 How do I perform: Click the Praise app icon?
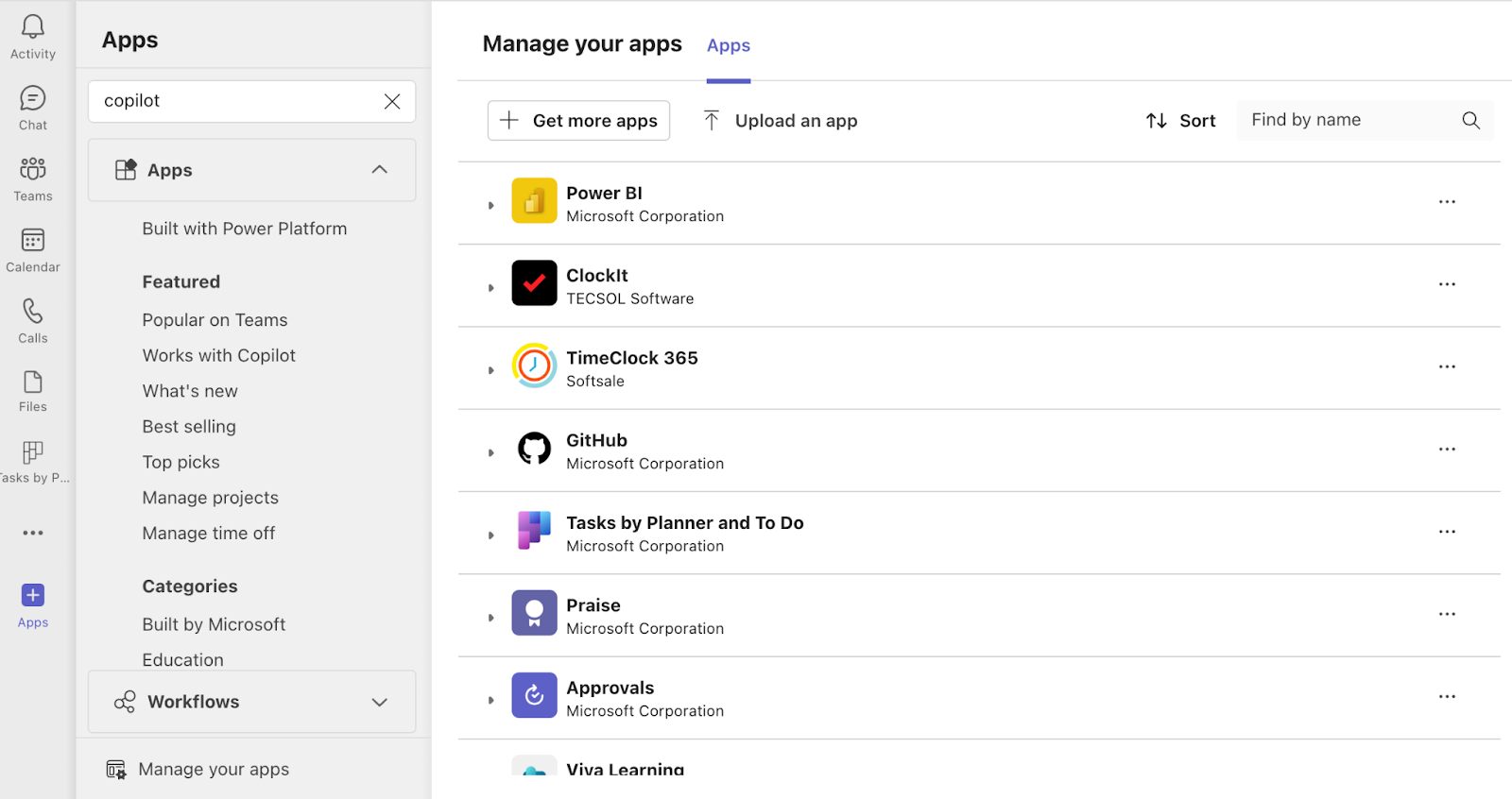click(x=534, y=613)
